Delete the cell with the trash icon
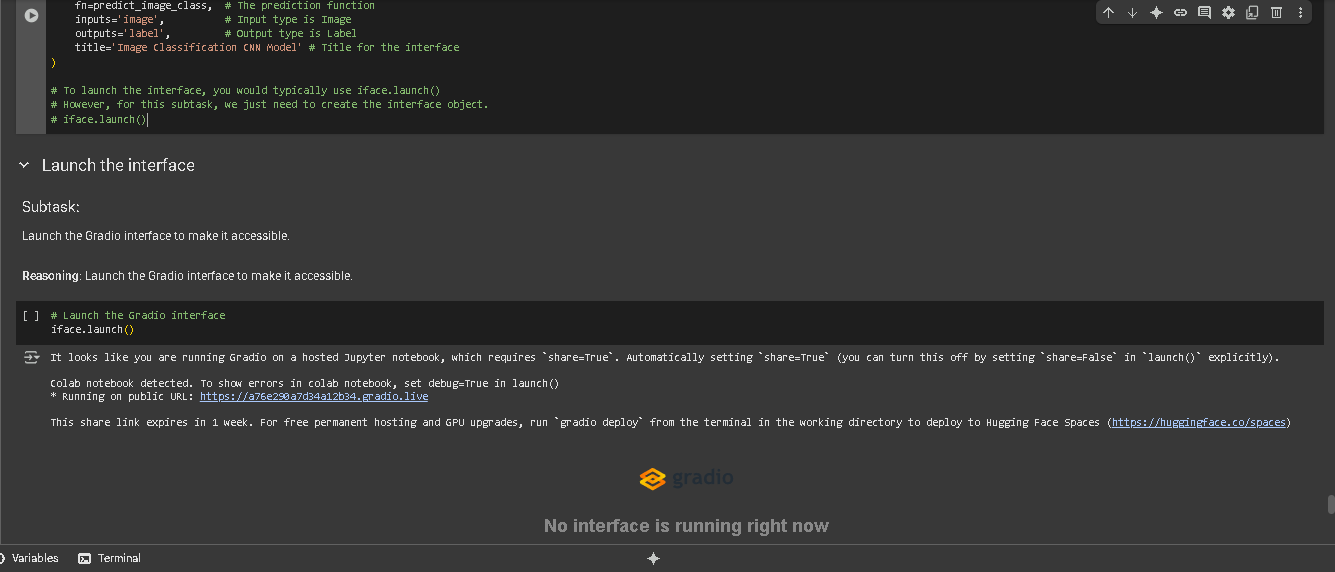This screenshot has height=572, width=1335. click(1276, 13)
